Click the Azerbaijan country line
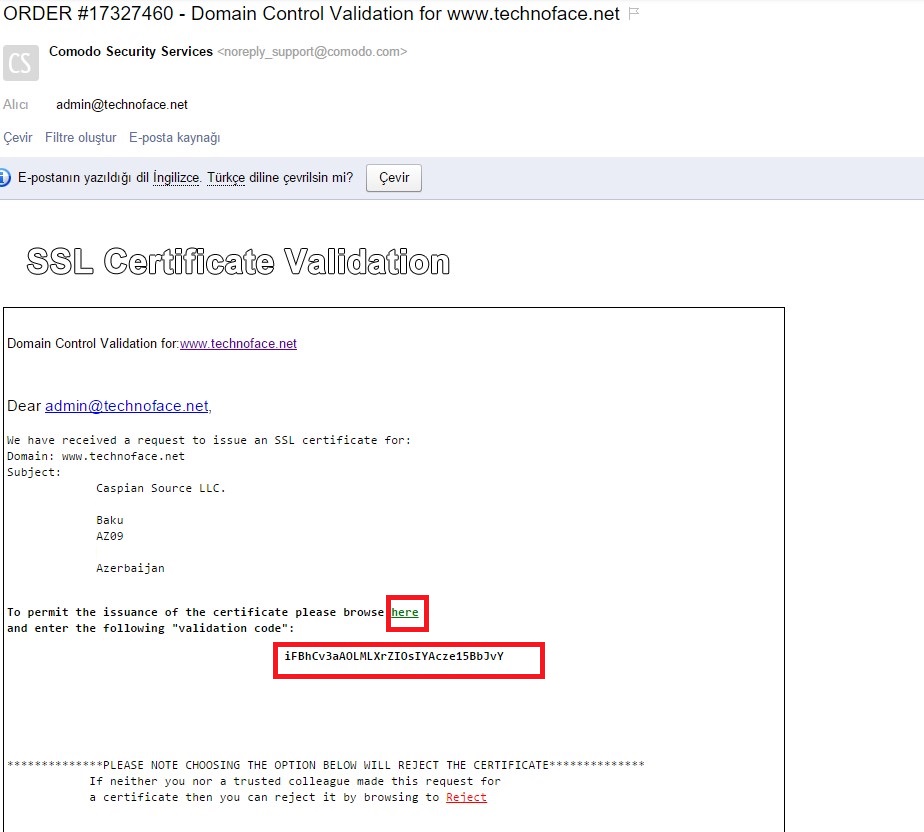This screenshot has height=832, width=924. pyautogui.click(x=130, y=568)
